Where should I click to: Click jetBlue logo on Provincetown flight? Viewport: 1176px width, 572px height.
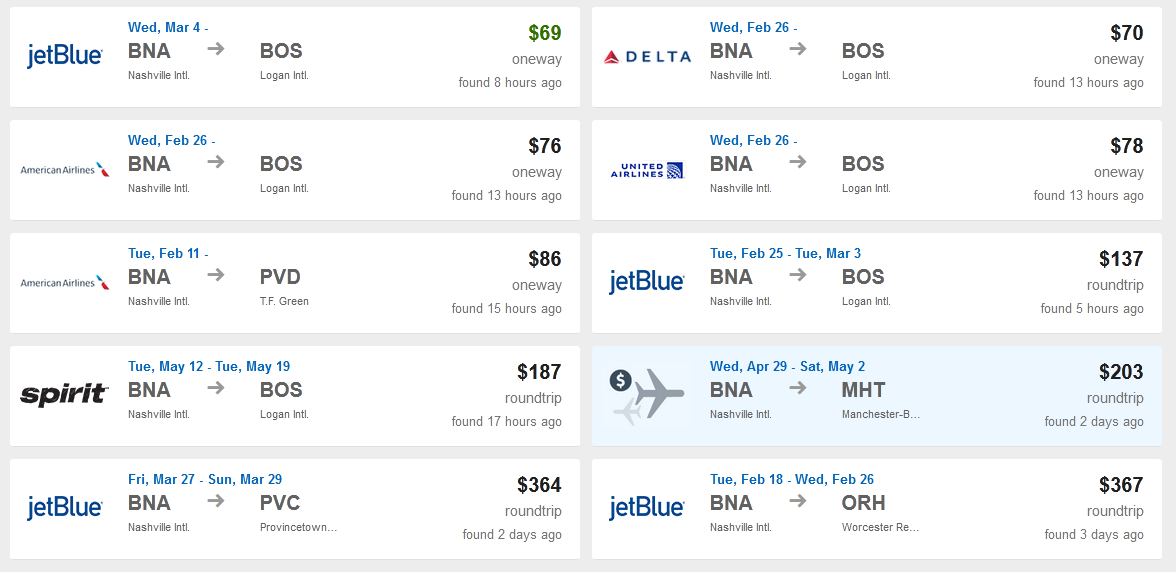pyautogui.click(x=64, y=508)
